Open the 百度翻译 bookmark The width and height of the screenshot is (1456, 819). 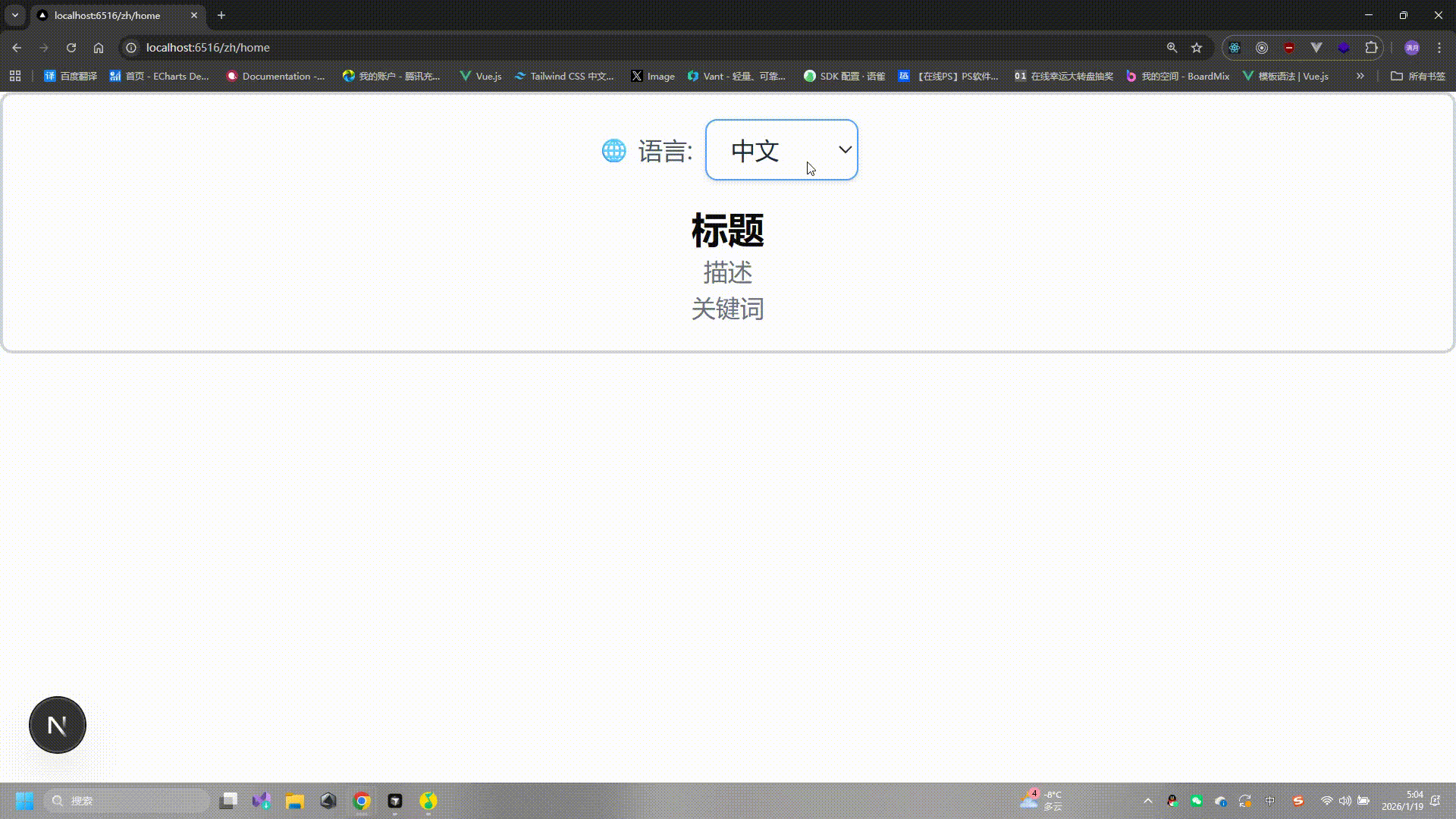(70, 76)
